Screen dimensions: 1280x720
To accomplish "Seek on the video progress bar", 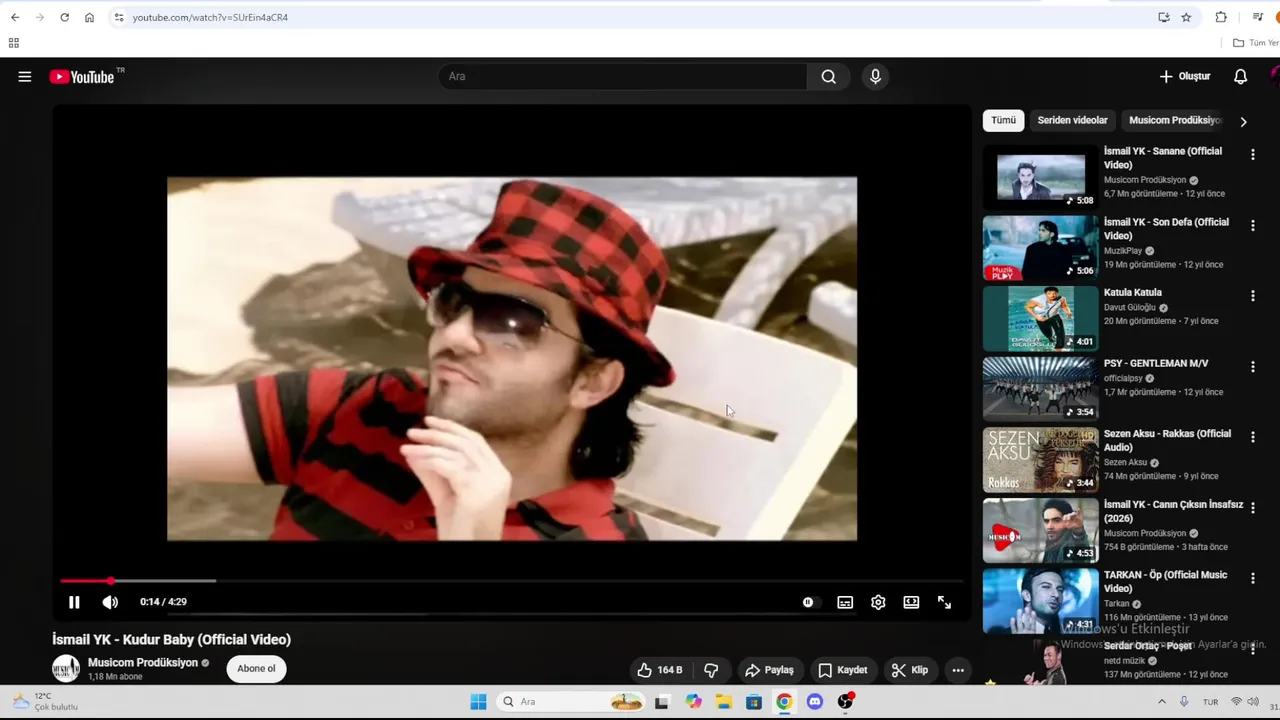I will point(512,580).
